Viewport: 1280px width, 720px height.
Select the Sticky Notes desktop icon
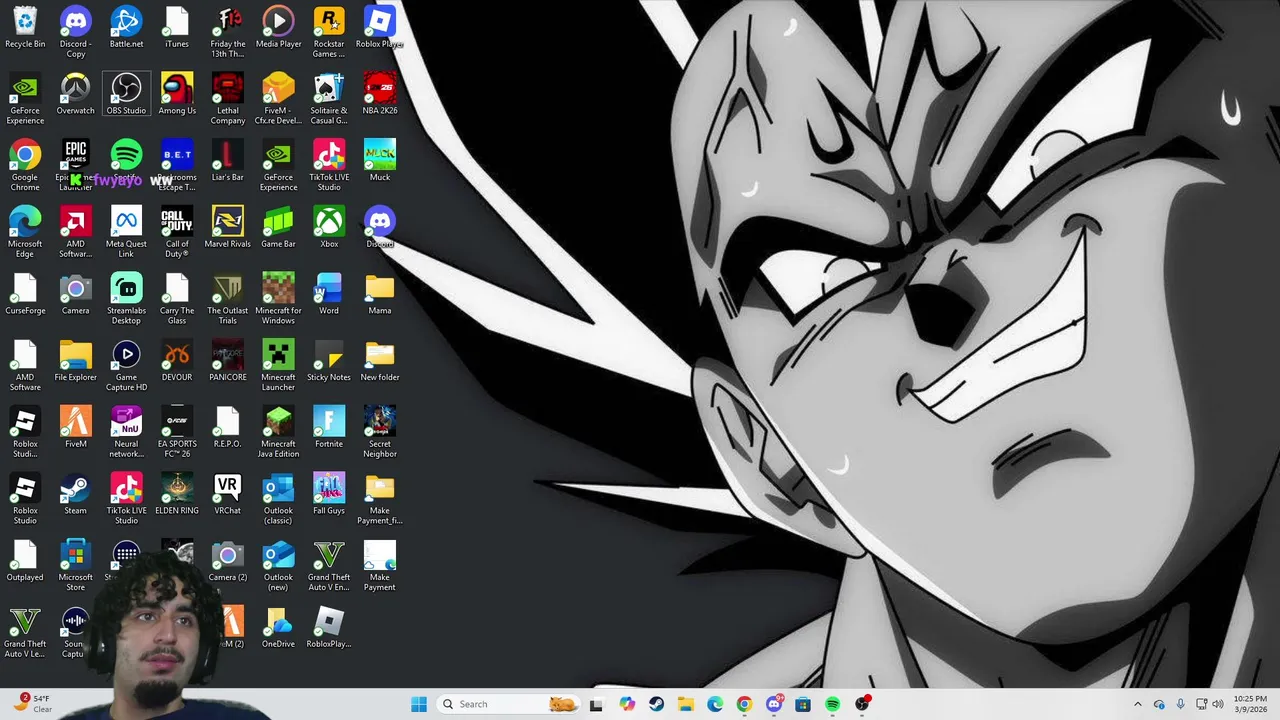click(329, 362)
